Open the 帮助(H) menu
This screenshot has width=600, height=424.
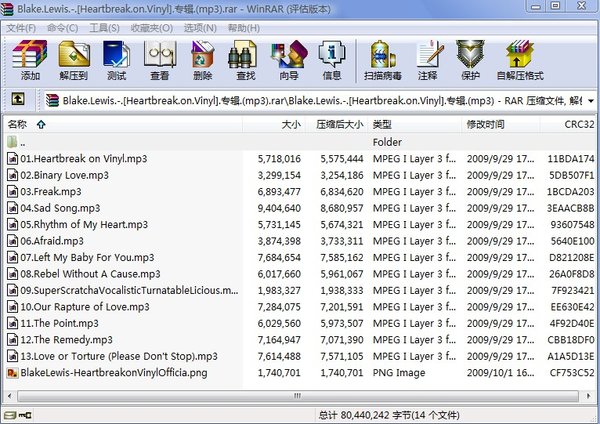244,28
